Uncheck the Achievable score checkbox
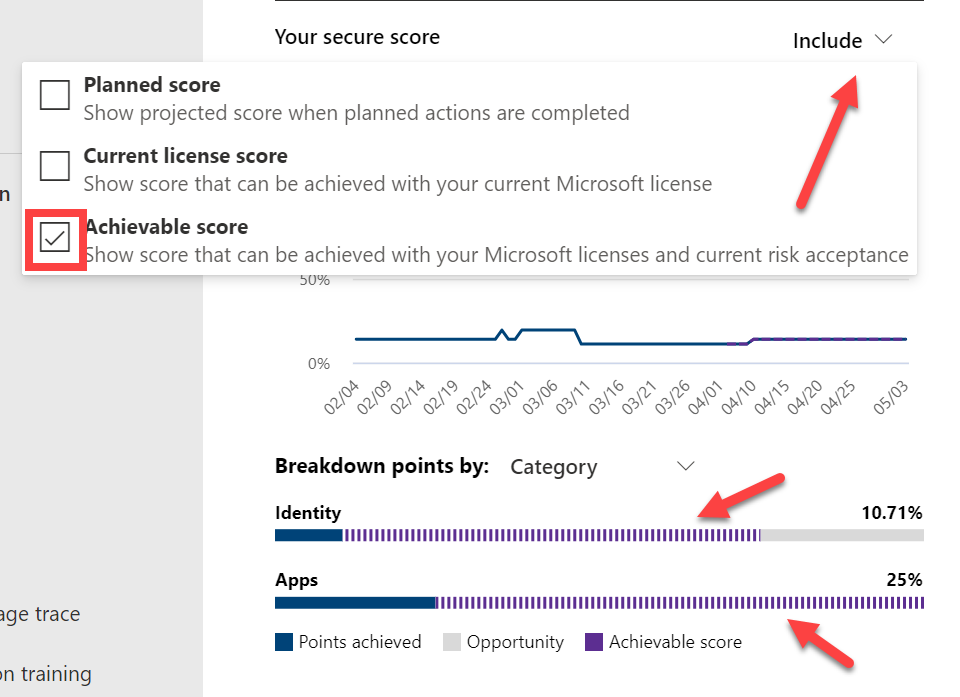Viewport: 960px width, 697px height. click(55, 237)
